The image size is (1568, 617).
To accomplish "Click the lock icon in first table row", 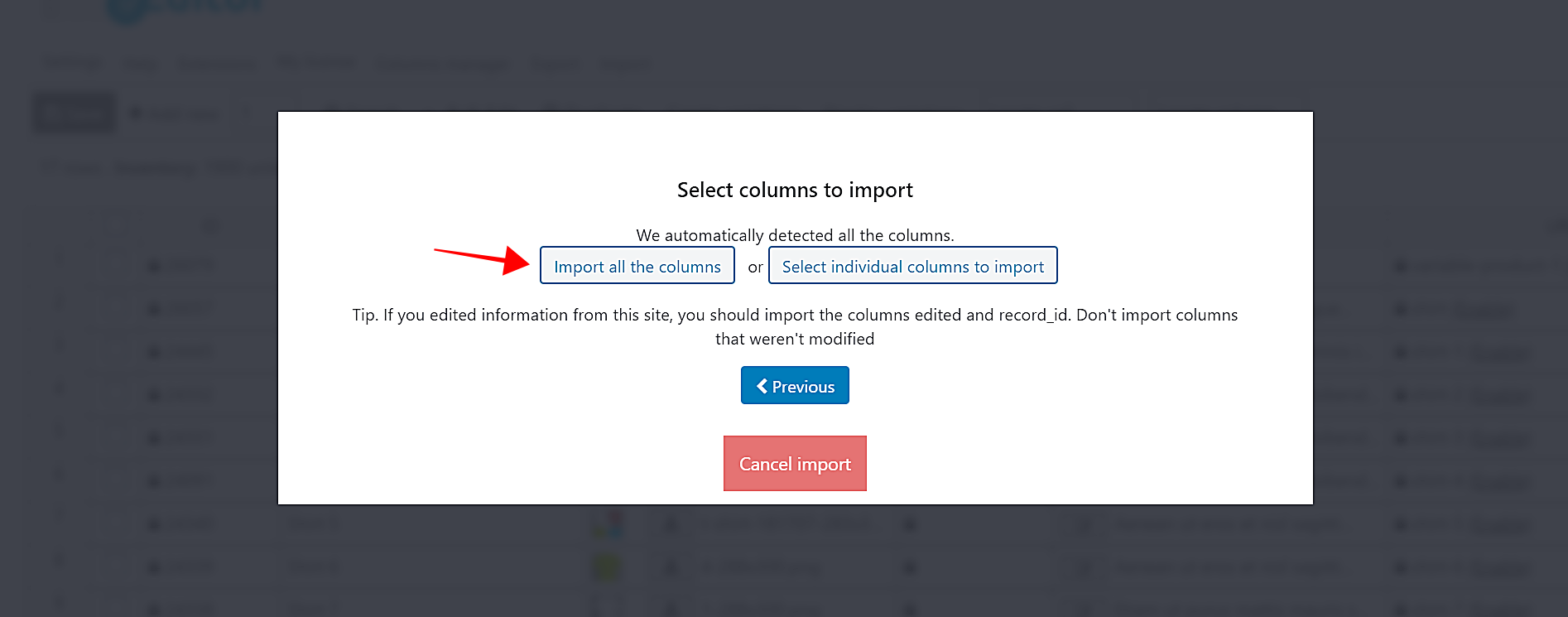I will tap(153, 265).
